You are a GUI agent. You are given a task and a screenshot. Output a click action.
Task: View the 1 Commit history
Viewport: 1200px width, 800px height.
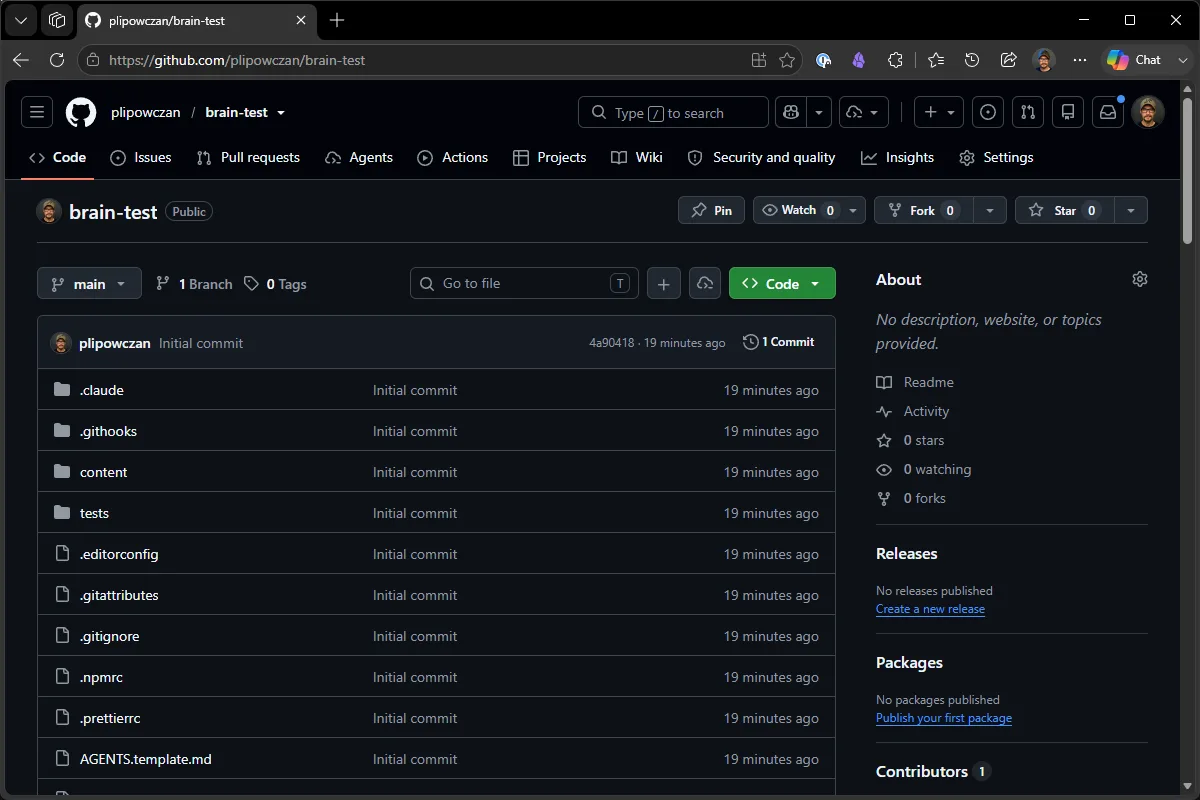tap(779, 342)
